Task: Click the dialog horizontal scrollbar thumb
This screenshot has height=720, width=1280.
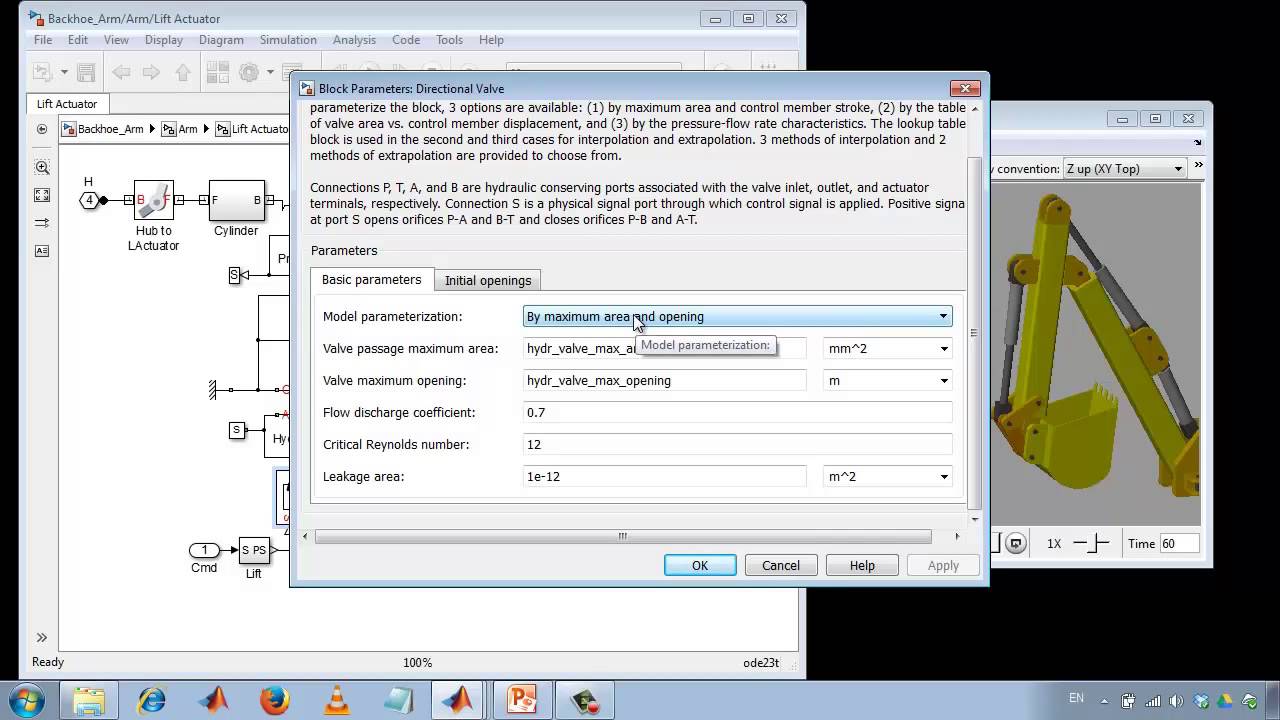Action: pos(622,536)
